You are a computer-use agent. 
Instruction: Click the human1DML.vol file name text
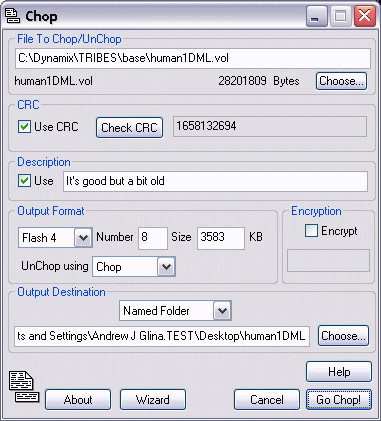(54, 81)
